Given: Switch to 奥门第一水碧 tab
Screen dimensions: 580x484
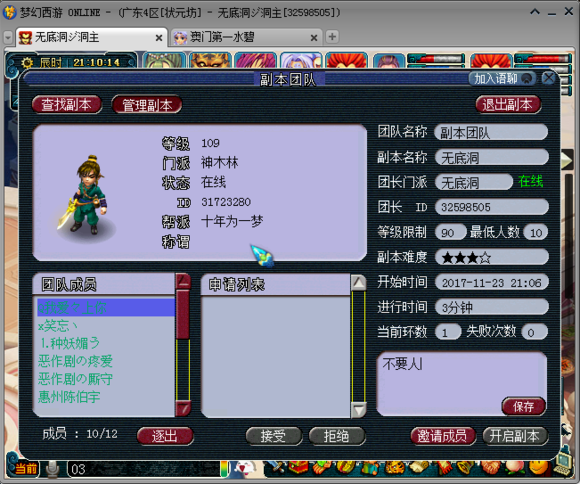Looking at the screenshot, I should point(245,37).
